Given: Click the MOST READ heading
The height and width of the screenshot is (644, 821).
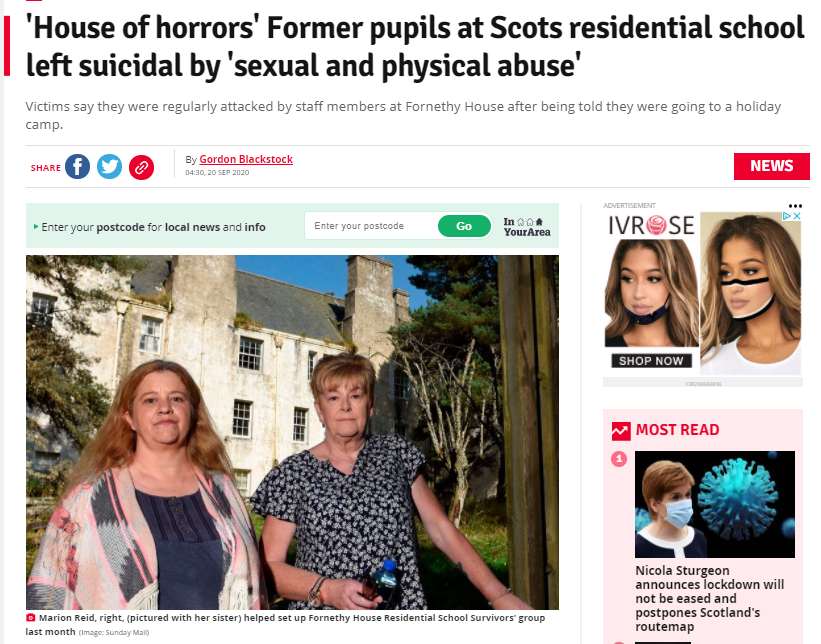Looking at the screenshot, I should 677,430.
